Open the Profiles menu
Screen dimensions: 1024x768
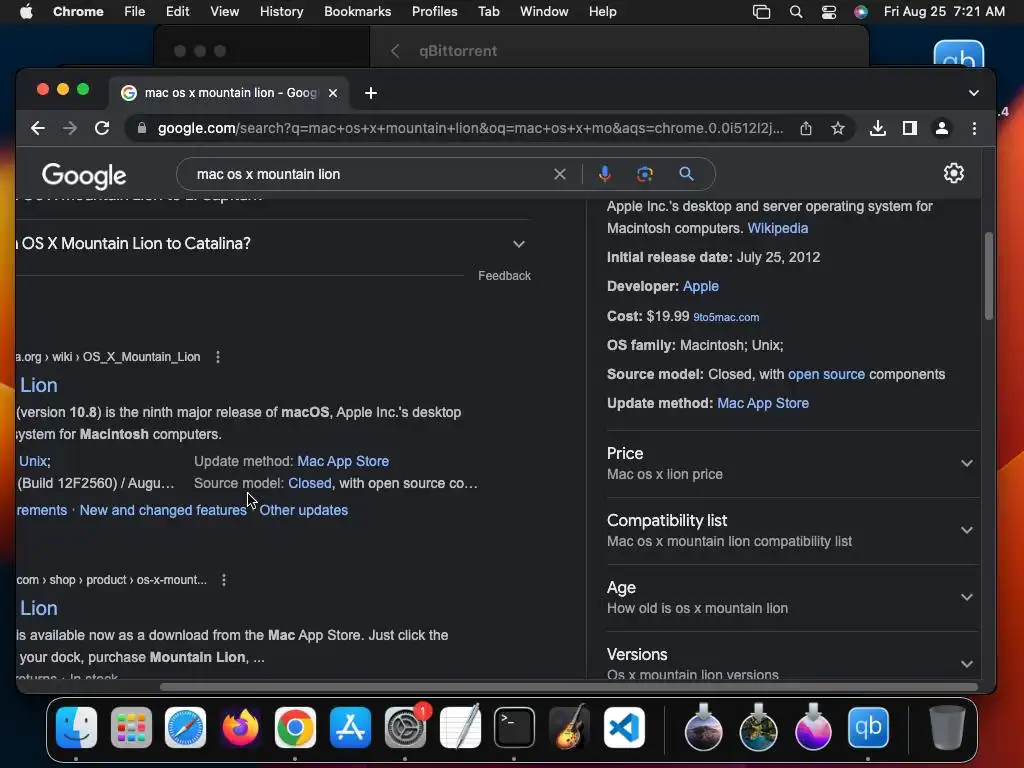(x=434, y=12)
